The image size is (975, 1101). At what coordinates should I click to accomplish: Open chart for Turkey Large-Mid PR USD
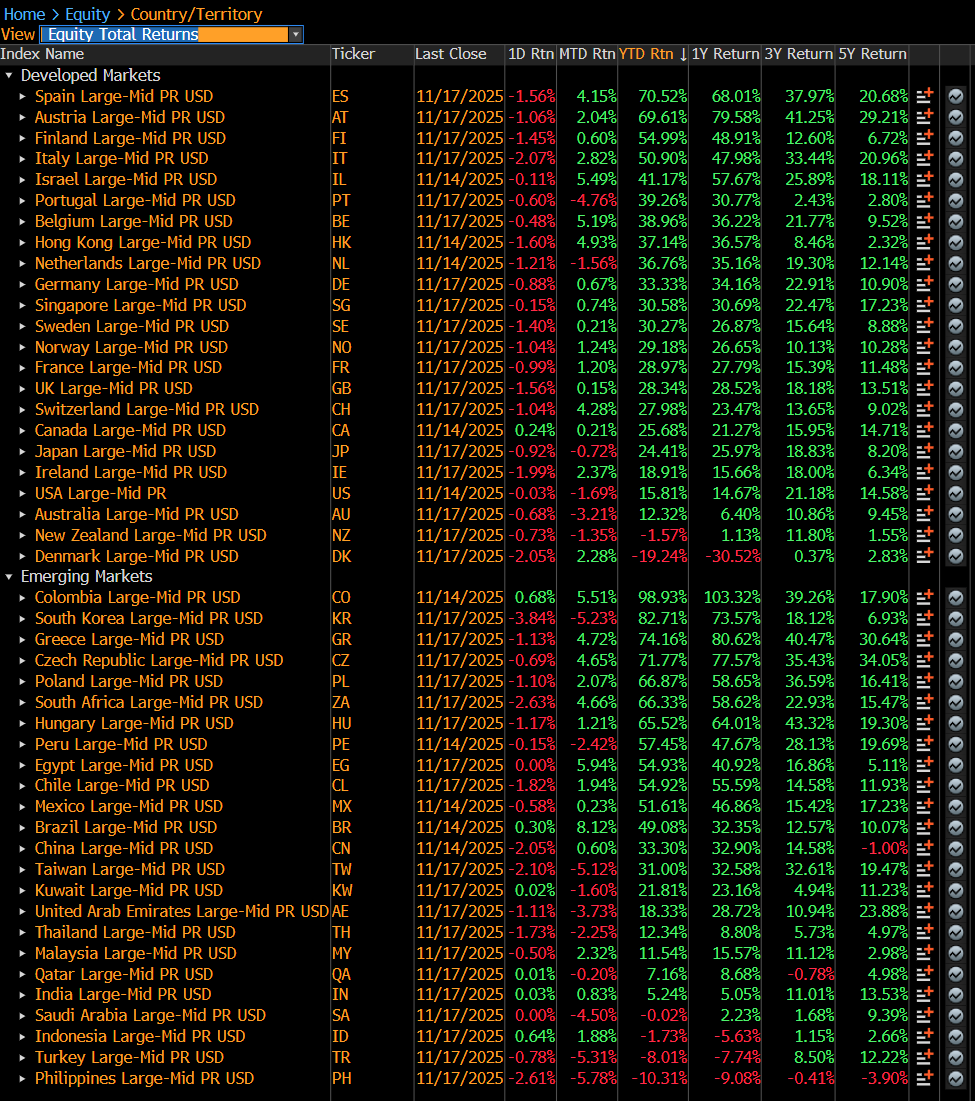[x=956, y=1057]
